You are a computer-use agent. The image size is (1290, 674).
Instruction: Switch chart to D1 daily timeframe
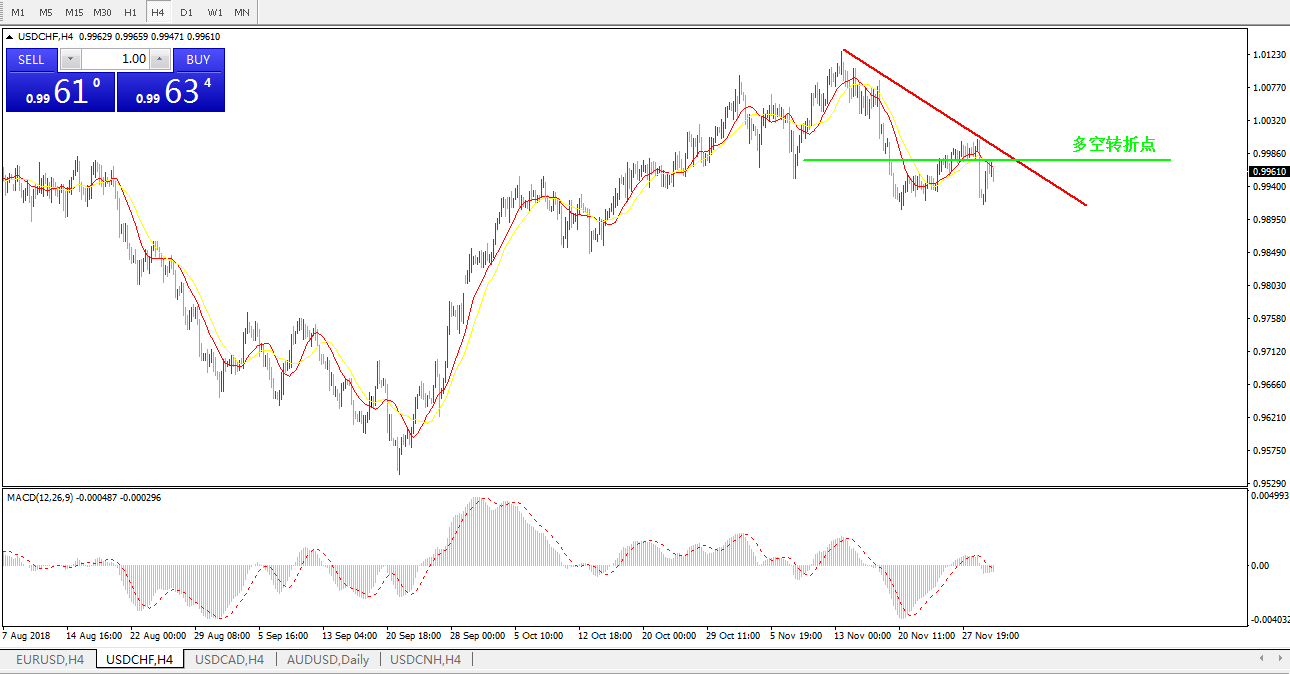tap(186, 12)
